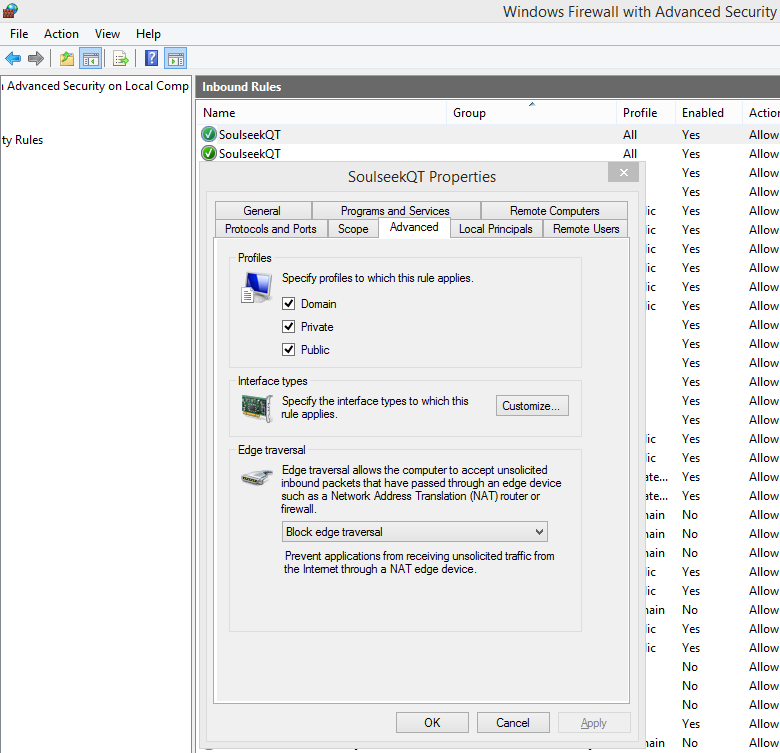The width and height of the screenshot is (780, 753).
Task: Toggle Show/Hide Console Tree icon
Action: point(91,59)
